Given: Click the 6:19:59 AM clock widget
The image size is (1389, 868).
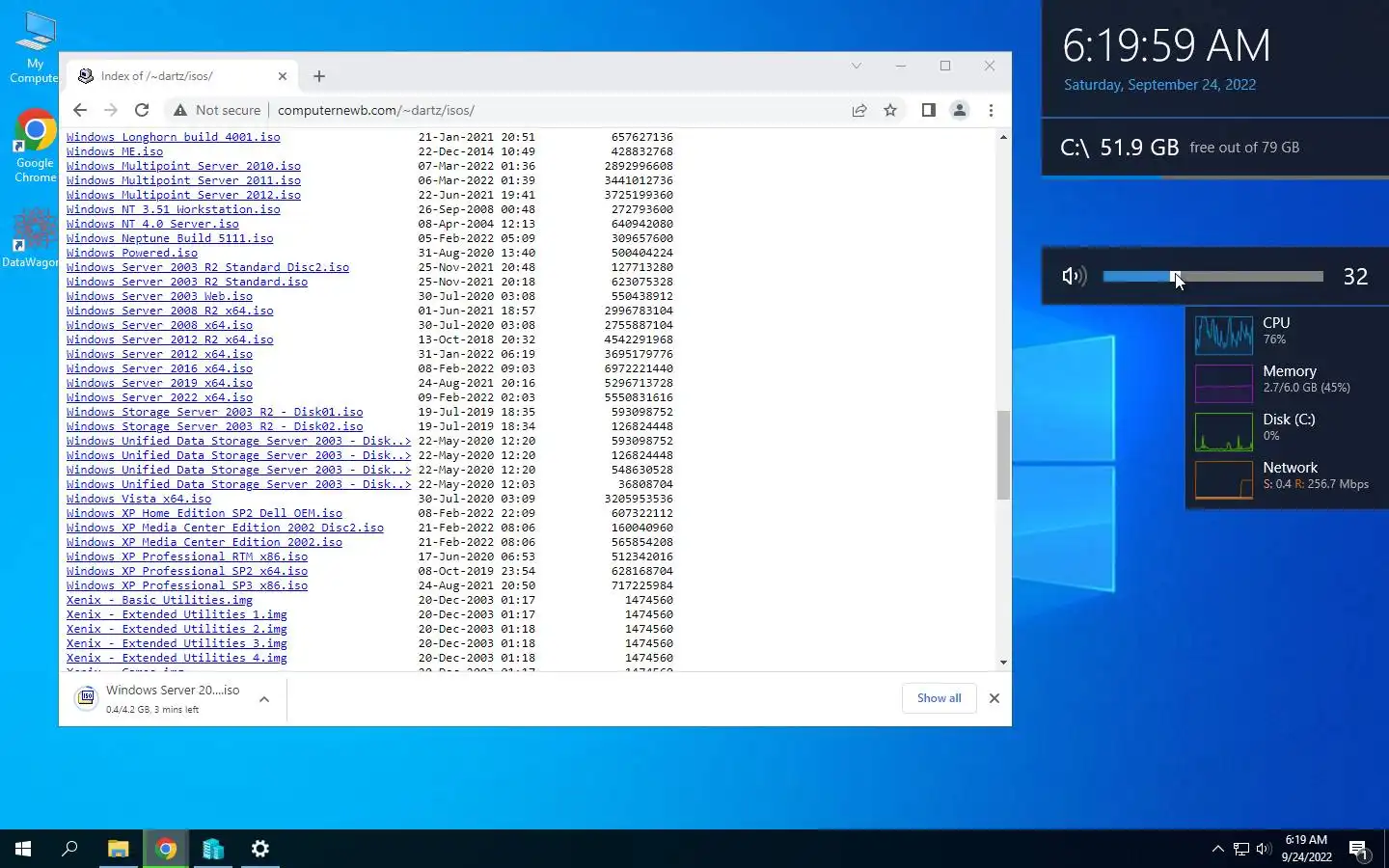Looking at the screenshot, I should 1166,46.
